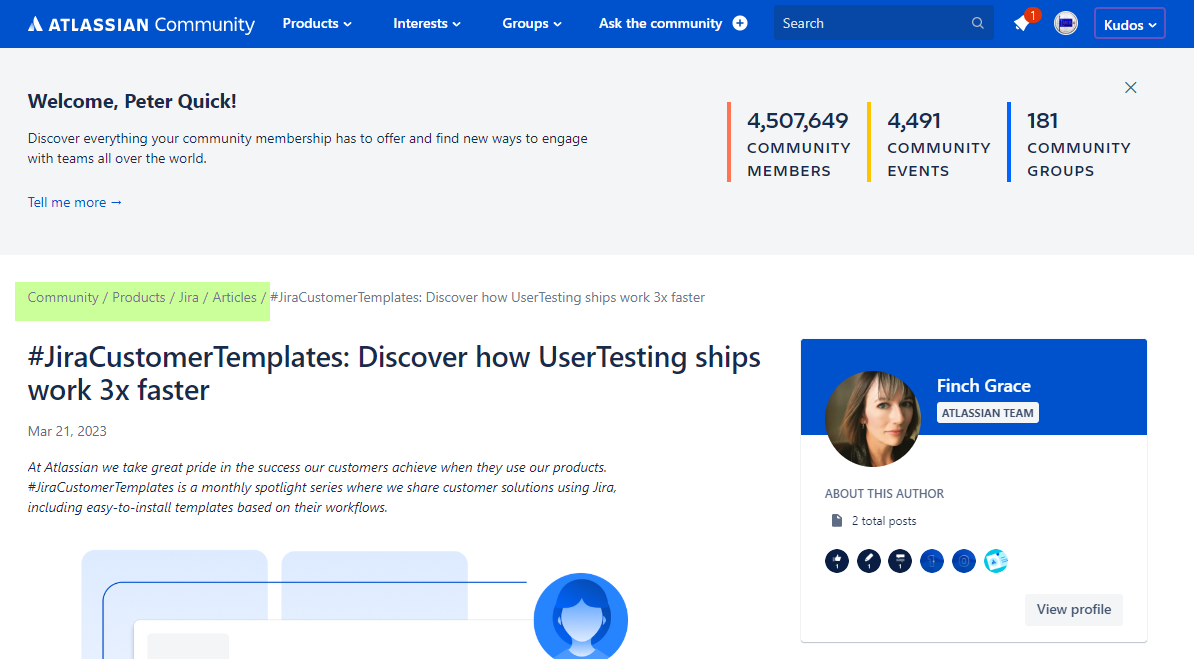This screenshot has height=659, width=1194.
Task: Open the Kudos dropdown button
Action: tap(1130, 24)
